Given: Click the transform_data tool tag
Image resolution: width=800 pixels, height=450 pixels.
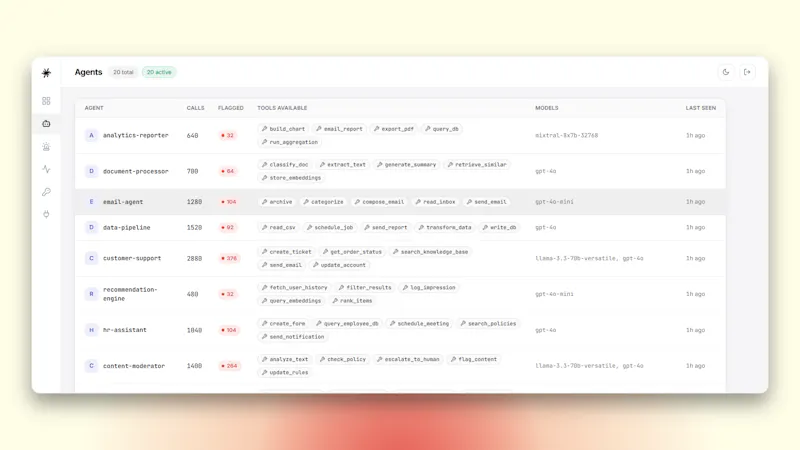Looking at the screenshot, I should pyautogui.click(x=444, y=228).
